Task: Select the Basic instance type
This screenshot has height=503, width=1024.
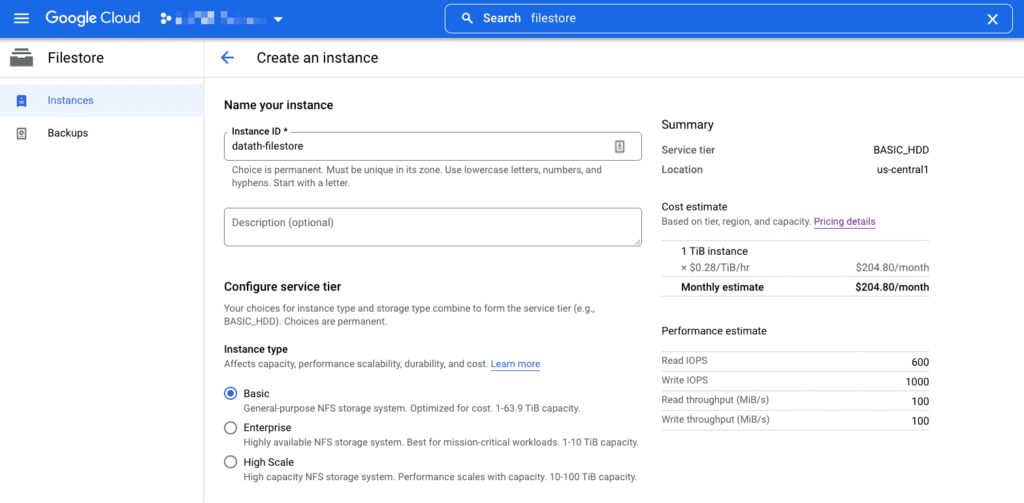Action: point(231,393)
